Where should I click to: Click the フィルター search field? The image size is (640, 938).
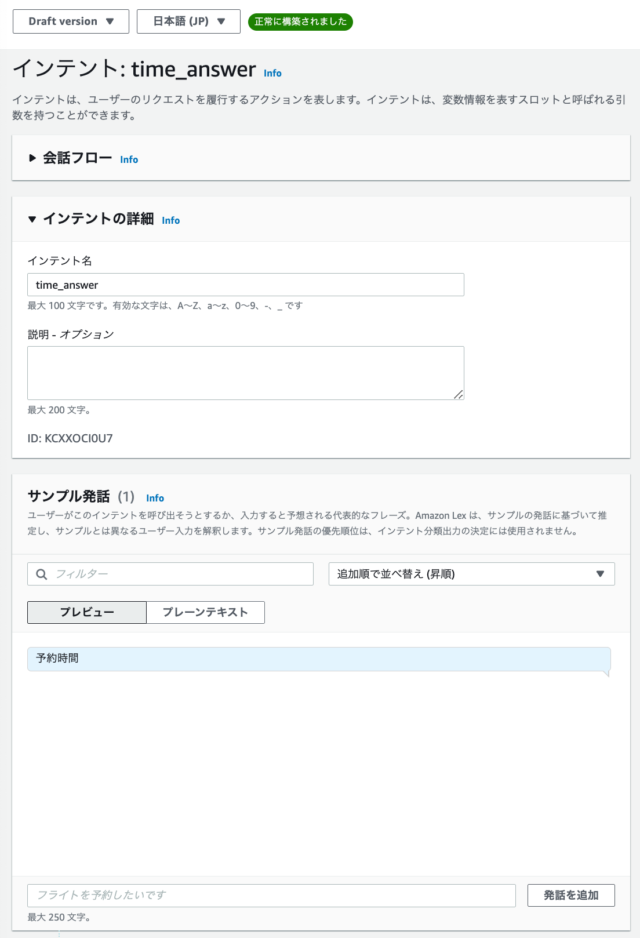click(170, 574)
